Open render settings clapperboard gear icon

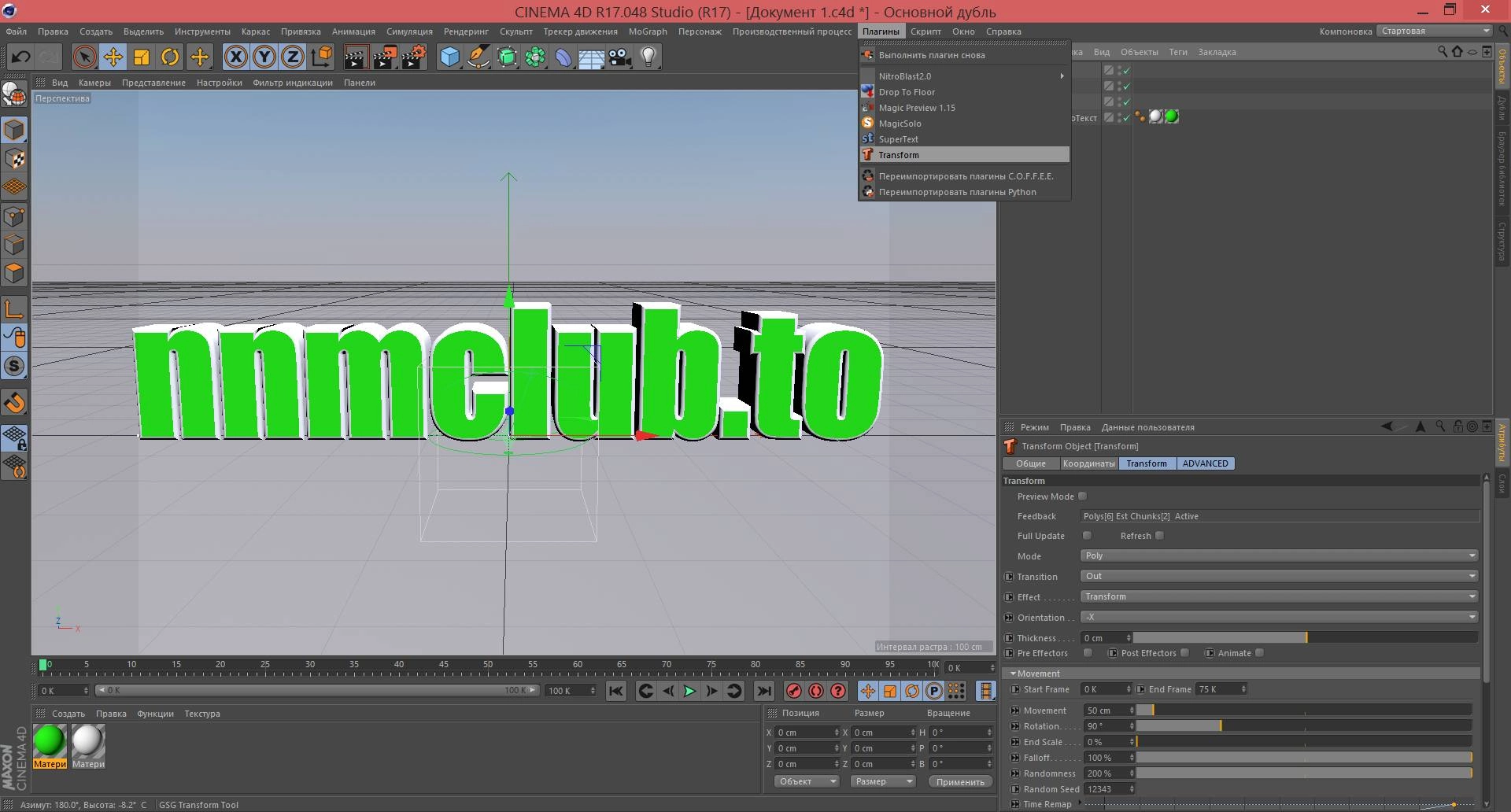click(x=414, y=57)
